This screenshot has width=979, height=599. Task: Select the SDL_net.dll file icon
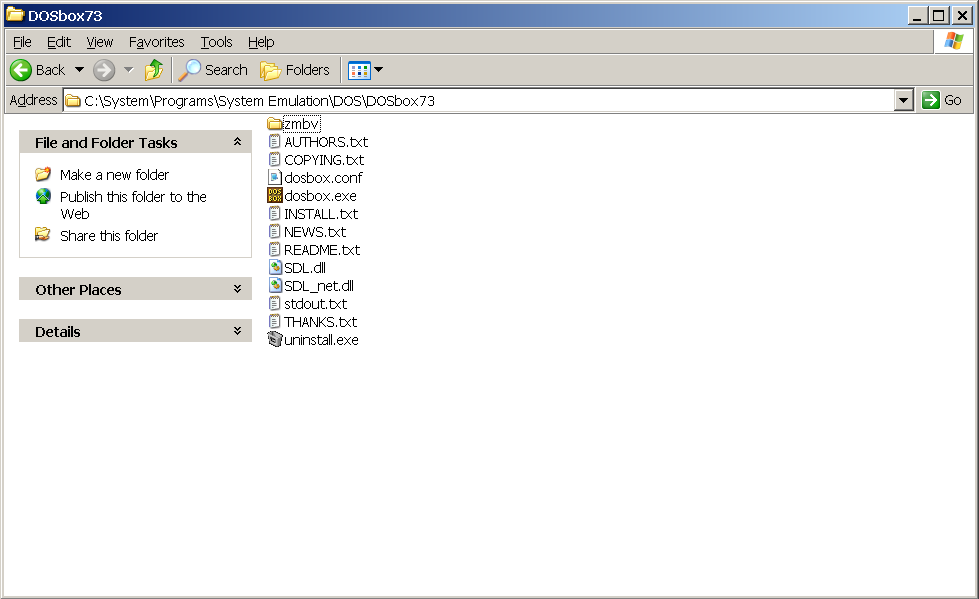275,285
